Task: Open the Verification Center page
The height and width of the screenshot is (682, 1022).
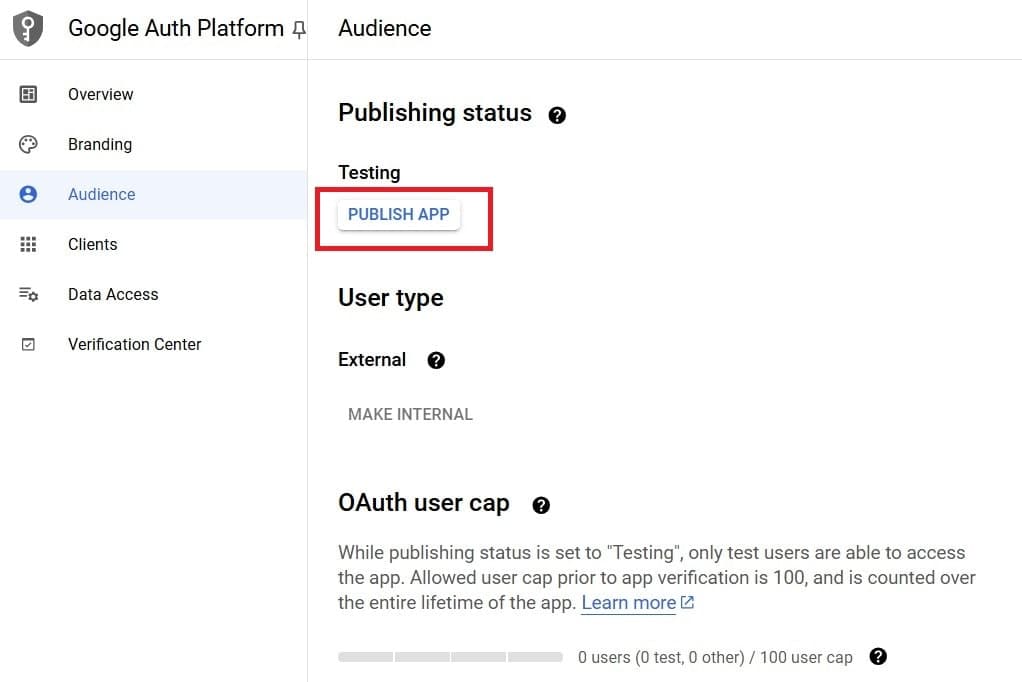Action: [x=134, y=344]
